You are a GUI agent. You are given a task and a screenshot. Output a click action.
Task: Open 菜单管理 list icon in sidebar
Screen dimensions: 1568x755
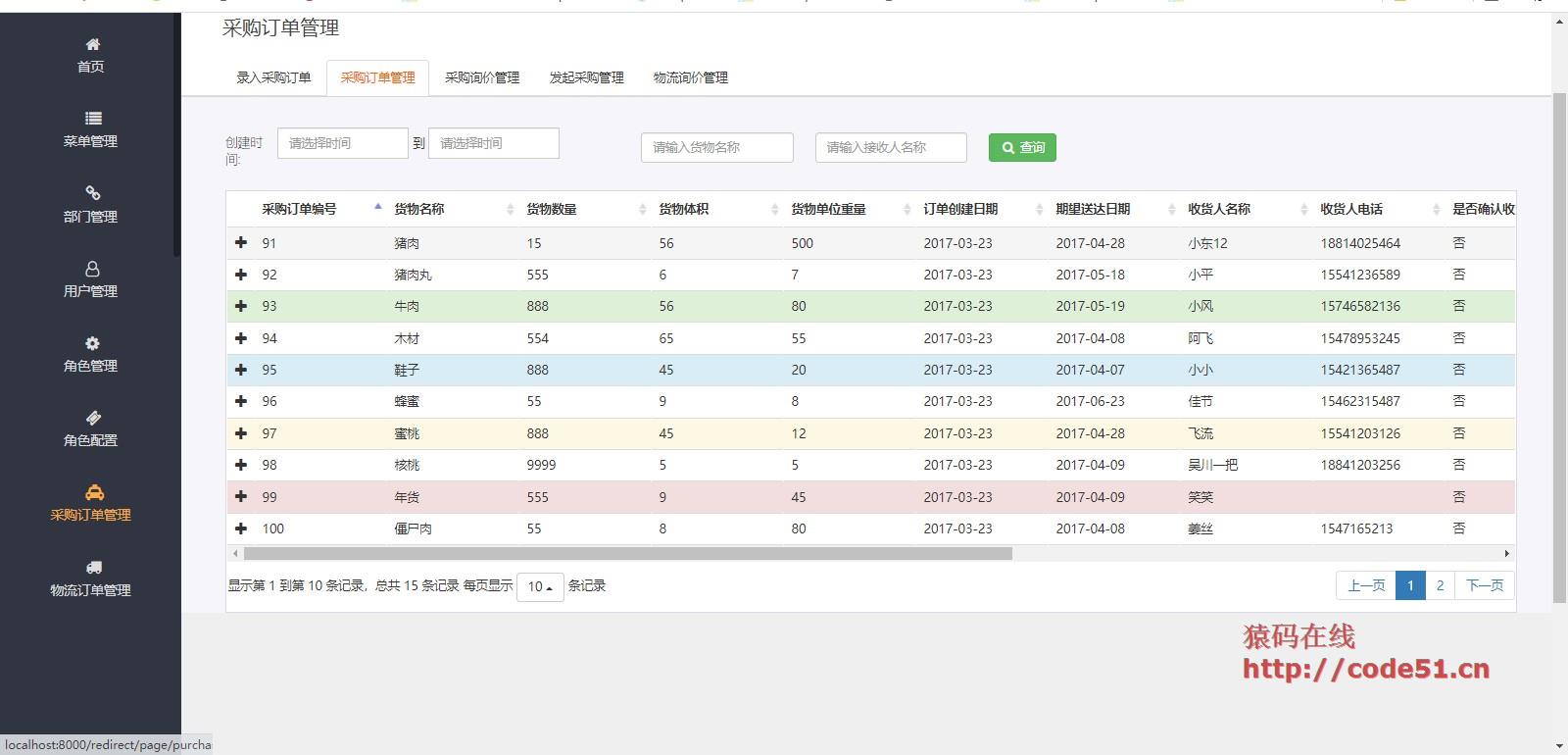pyautogui.click(x=92, y=119)
